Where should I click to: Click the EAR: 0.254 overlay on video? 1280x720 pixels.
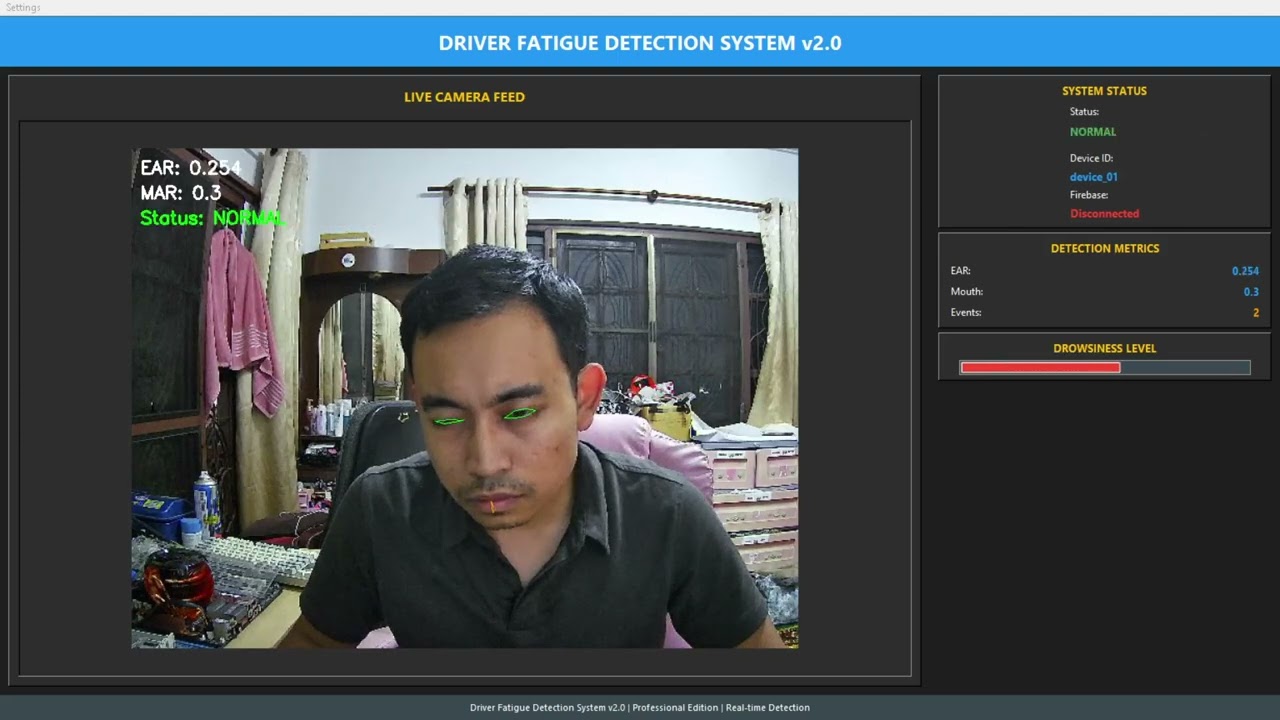(x=189, y=168)
